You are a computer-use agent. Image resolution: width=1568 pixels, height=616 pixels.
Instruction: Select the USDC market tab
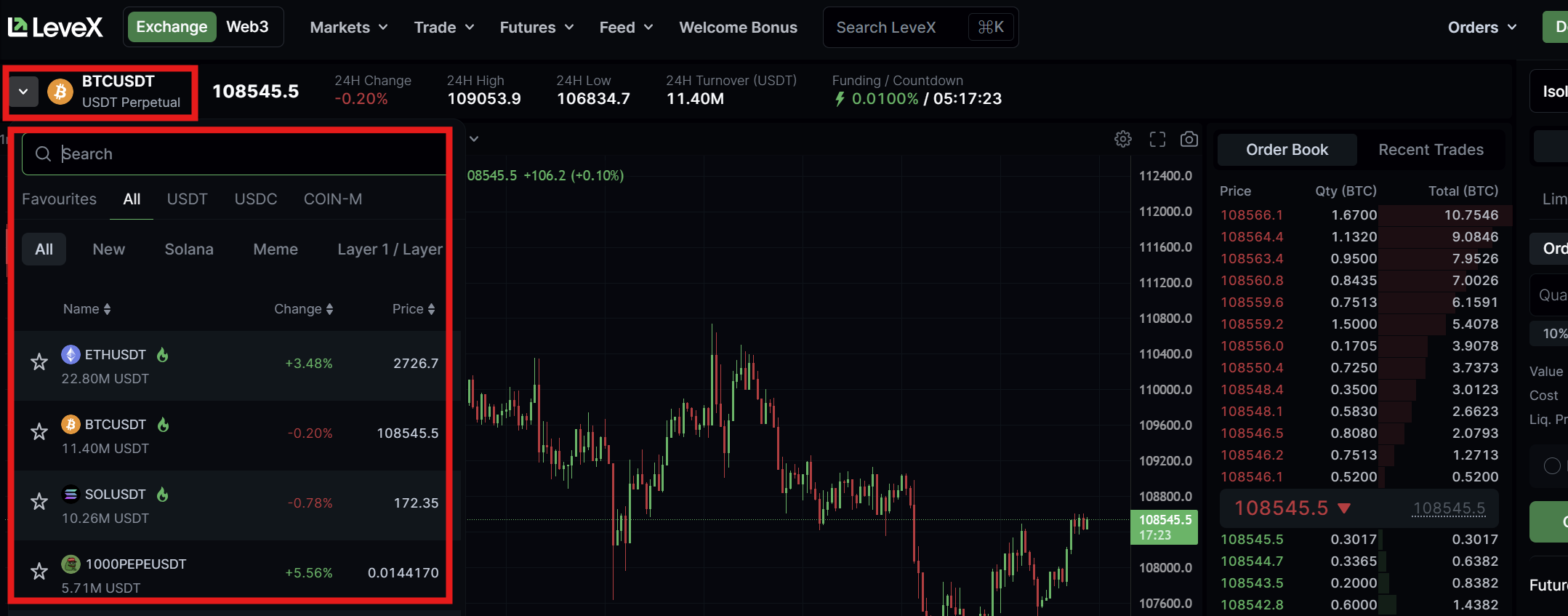[255, 199]
